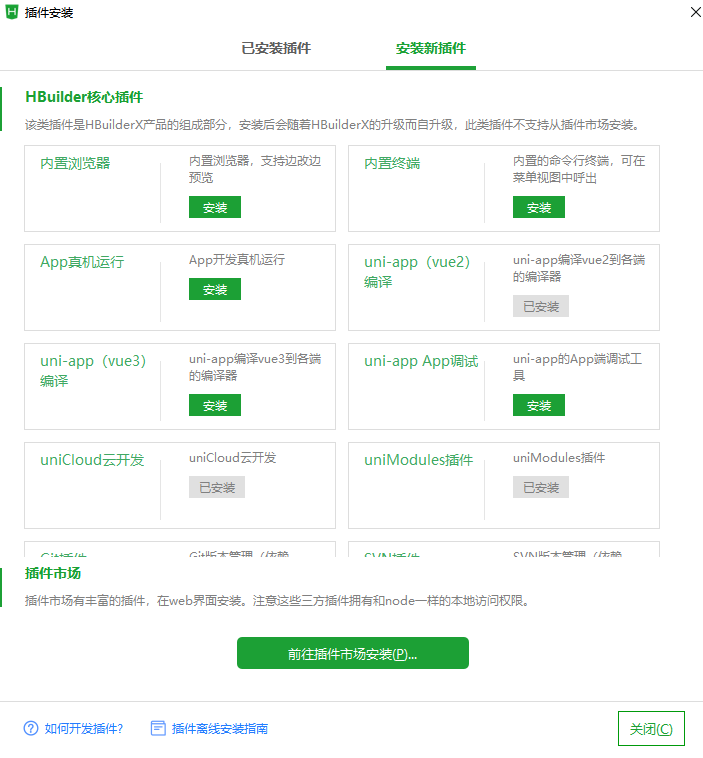This screenshot has height=758, width=703.
Task: Install the uni-app (vue3) 编译 plugin
Action: [215, 405]
